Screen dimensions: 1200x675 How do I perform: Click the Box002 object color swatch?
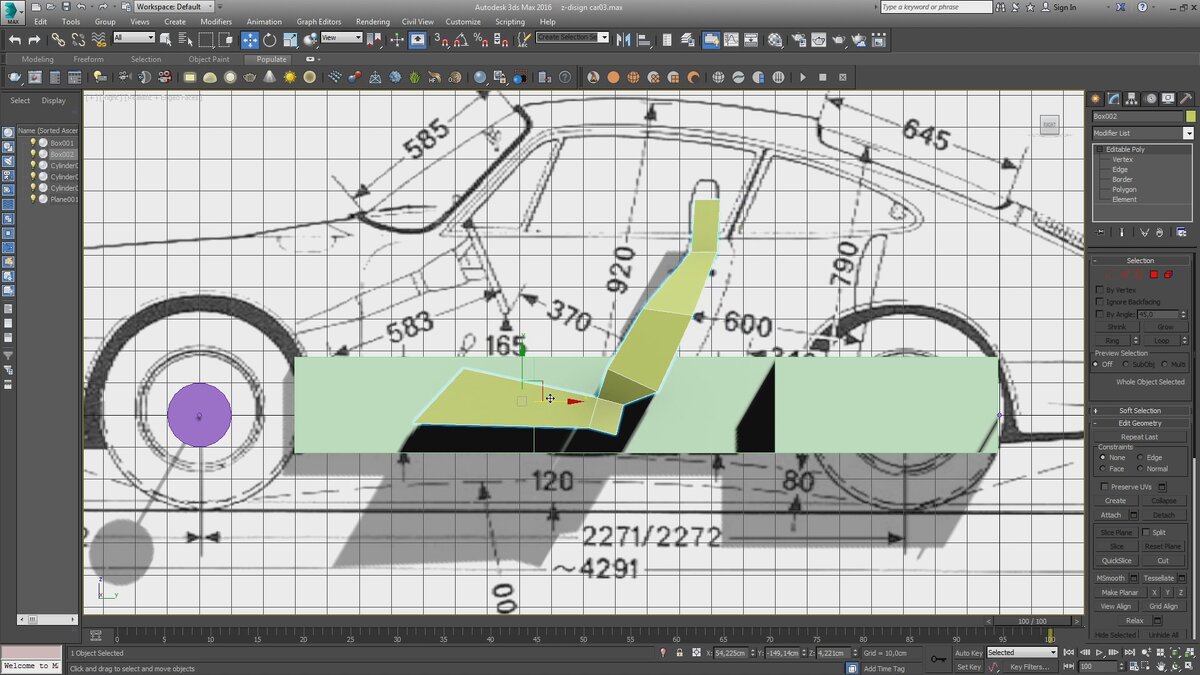pos(1190,117)
